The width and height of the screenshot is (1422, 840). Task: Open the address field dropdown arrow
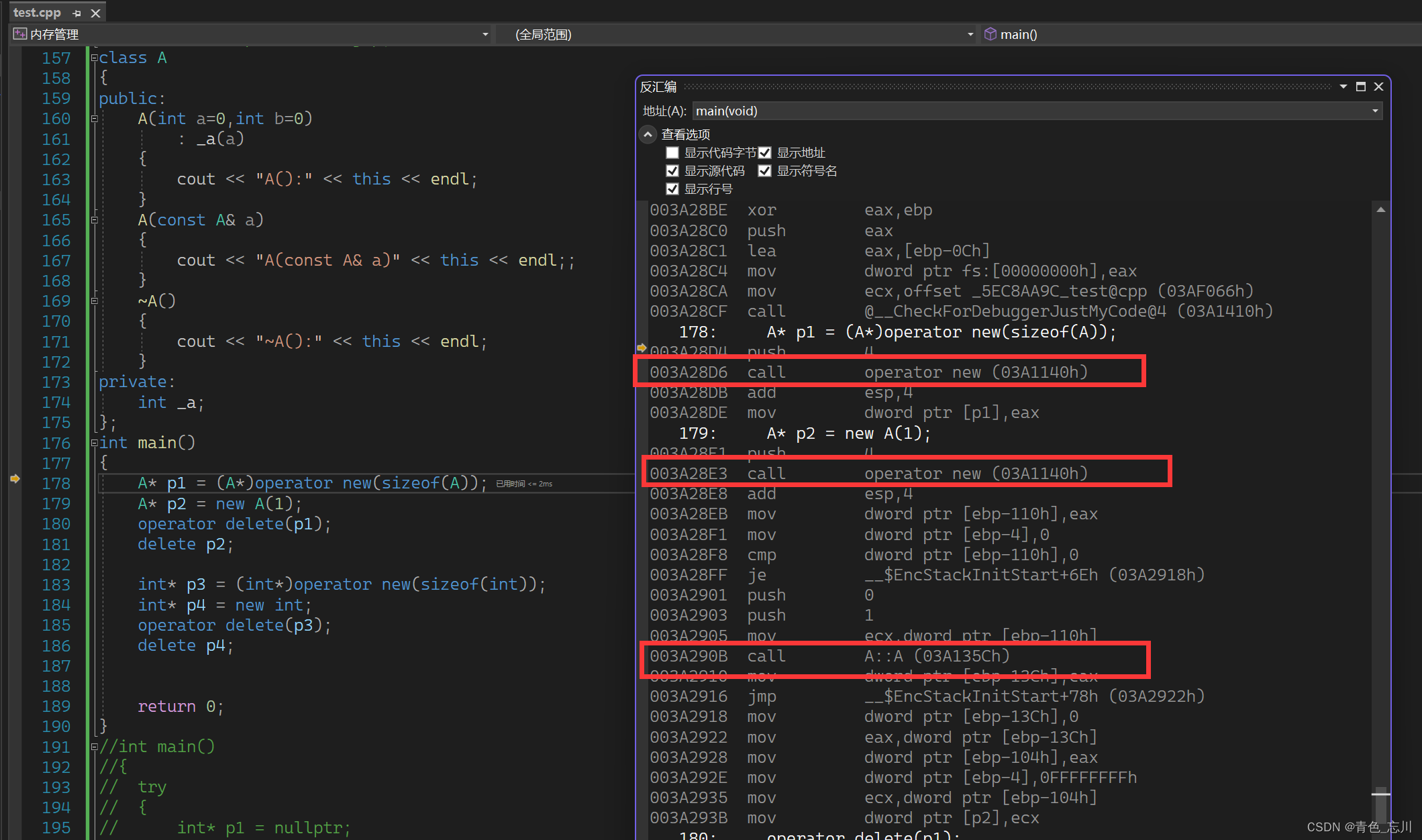tap(1375, 111)
